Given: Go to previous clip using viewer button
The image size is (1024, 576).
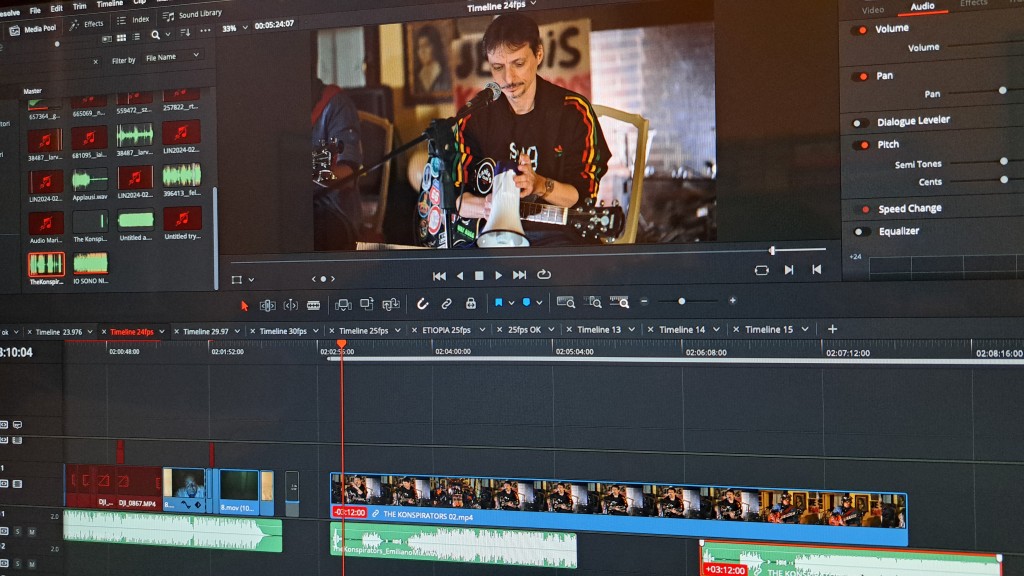Looking at the screenshot, I should 816,269.
